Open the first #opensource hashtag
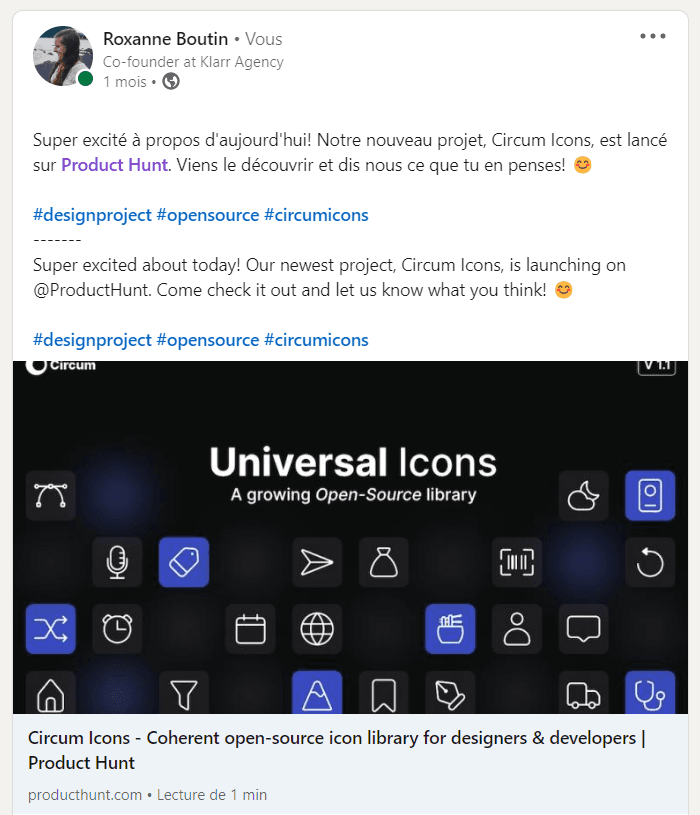 pos(208,215)
